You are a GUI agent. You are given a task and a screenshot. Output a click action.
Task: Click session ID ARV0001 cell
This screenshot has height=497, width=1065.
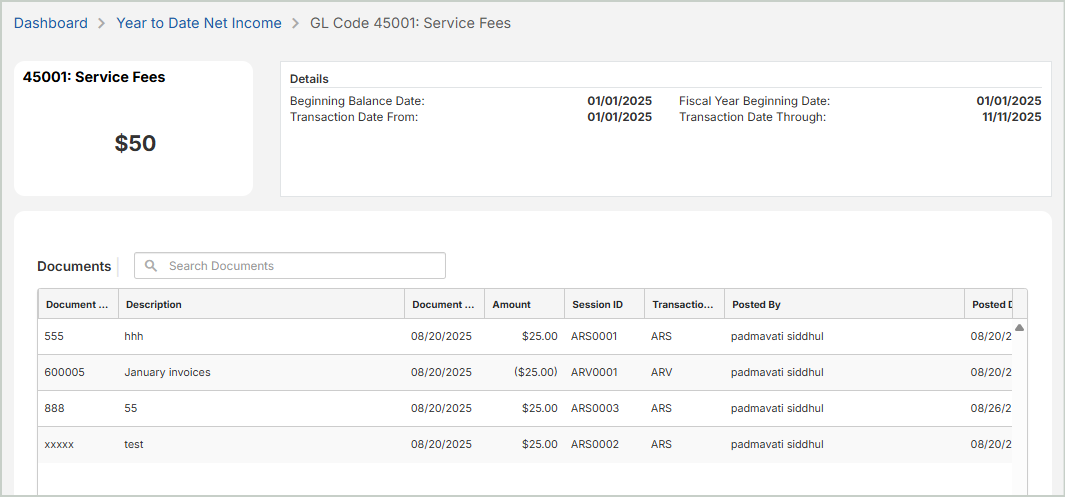(594, 372)
